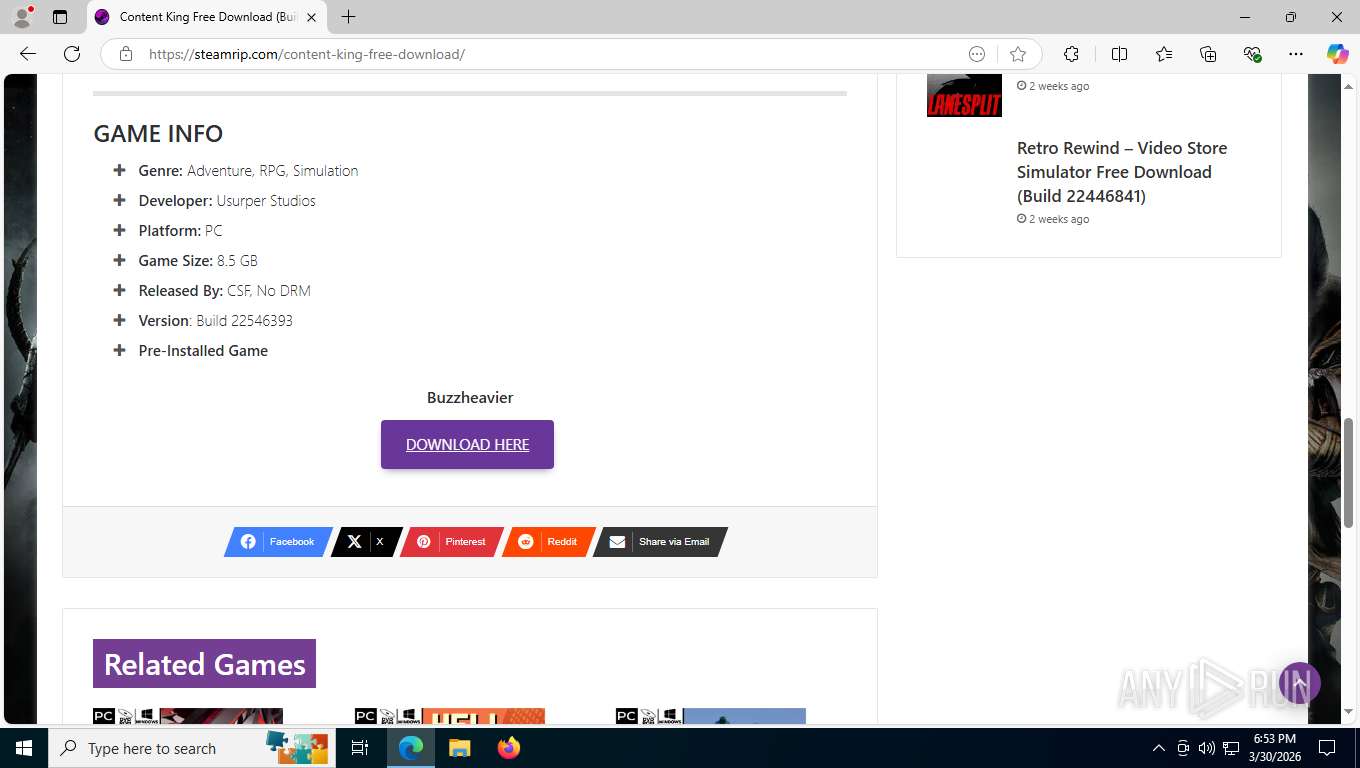This screenshot has height=768, width=1360.
Task: Open Retro Rewind Video Store Simulator link
Action: [1122, 172]
